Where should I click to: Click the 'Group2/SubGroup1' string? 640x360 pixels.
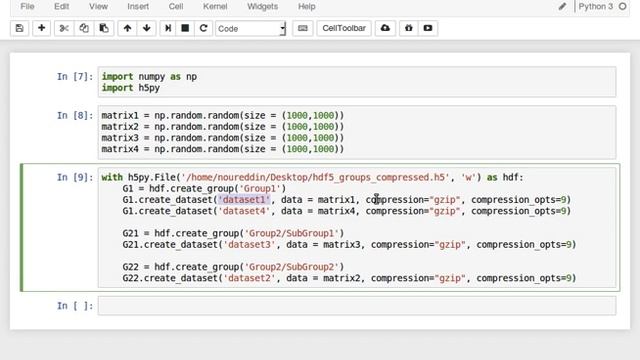pyautogui.click(x=291, y=233)
